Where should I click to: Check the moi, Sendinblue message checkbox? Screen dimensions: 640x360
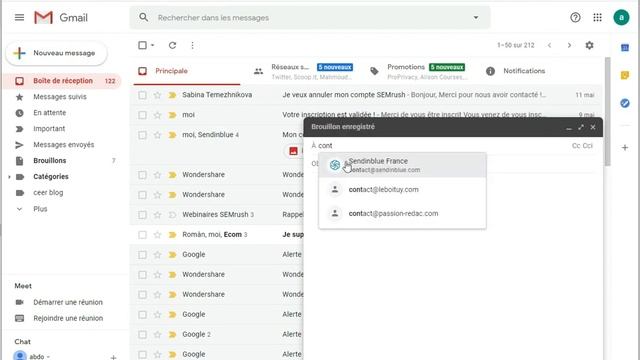(142, 135)
